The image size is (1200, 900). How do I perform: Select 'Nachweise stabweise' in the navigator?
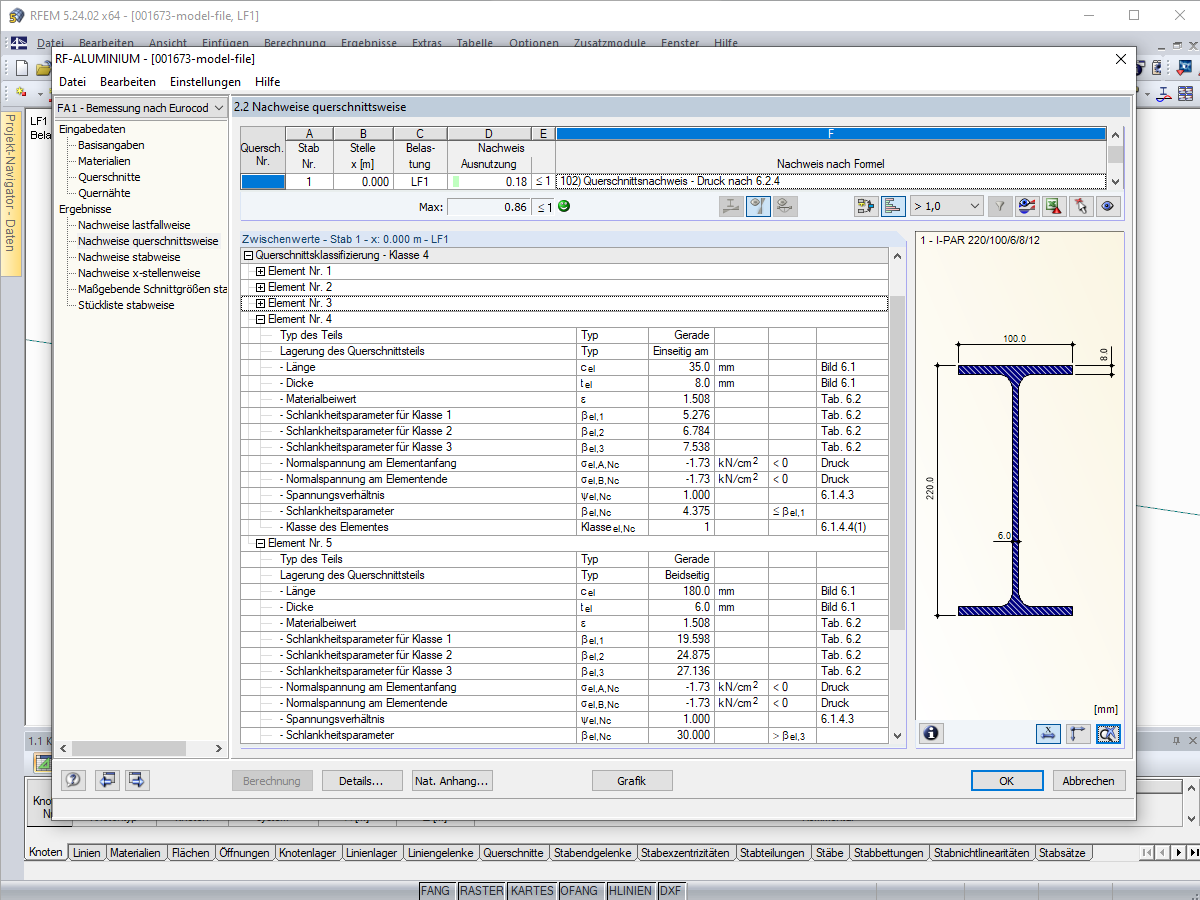click(x=130, y=257)
